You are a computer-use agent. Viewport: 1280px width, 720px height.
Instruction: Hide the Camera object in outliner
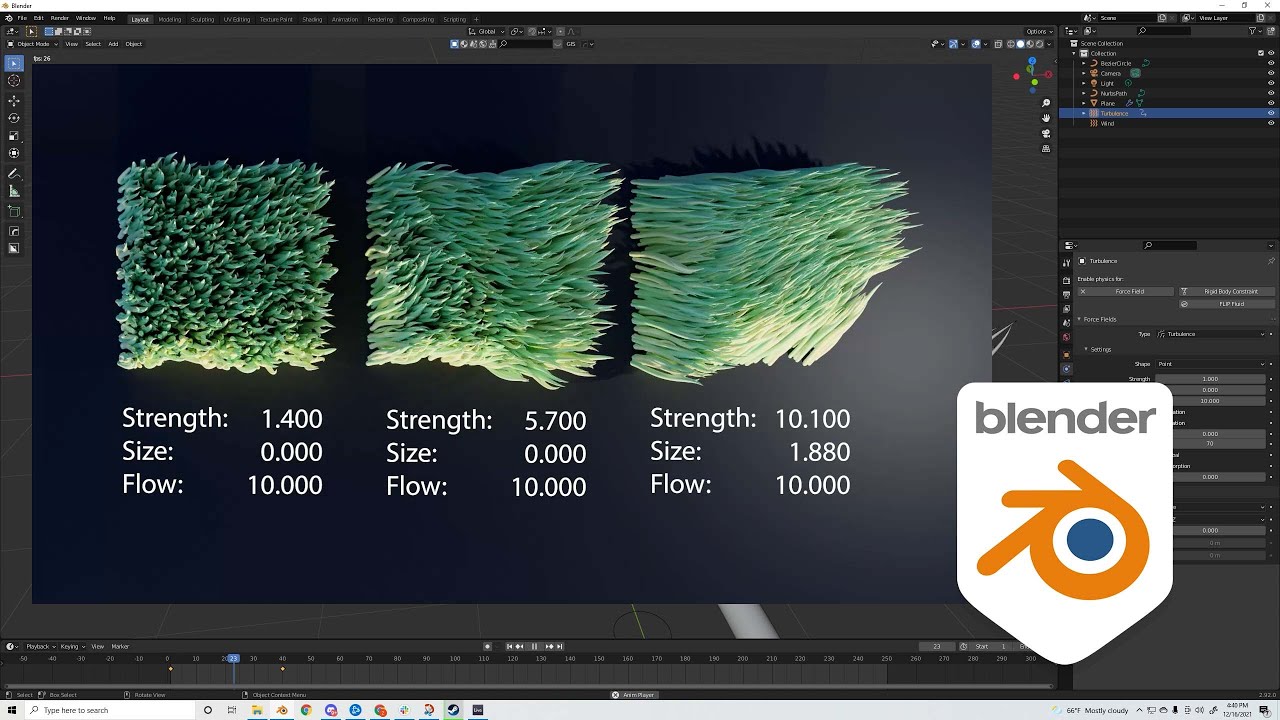[1271, 73]
